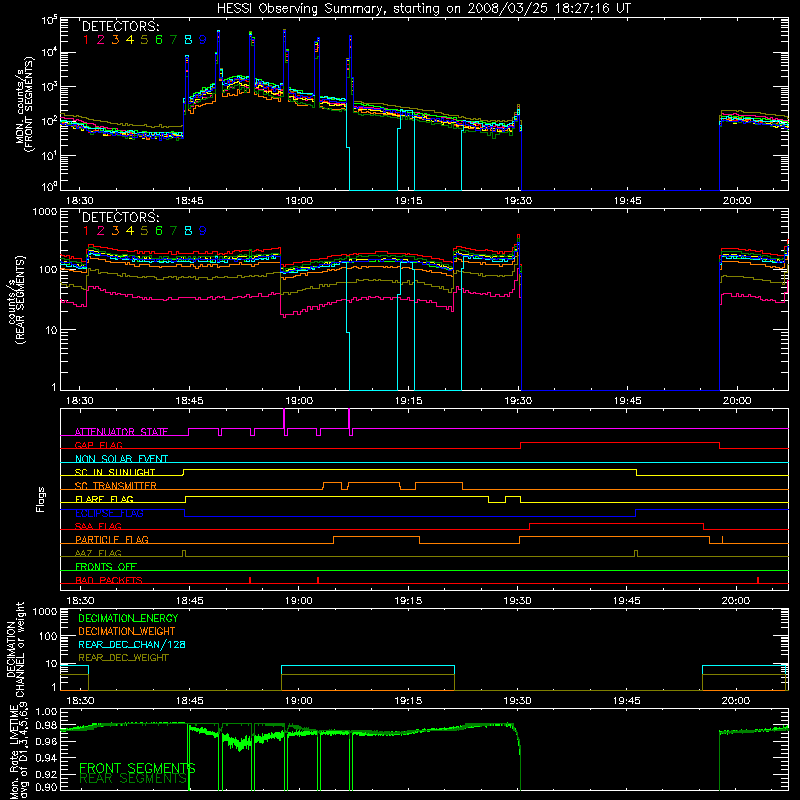The height and width of the screenshot is (800, 800).
Task: Click 20:00 tick label below rear segments plot
Action: [x=737, y=401]
